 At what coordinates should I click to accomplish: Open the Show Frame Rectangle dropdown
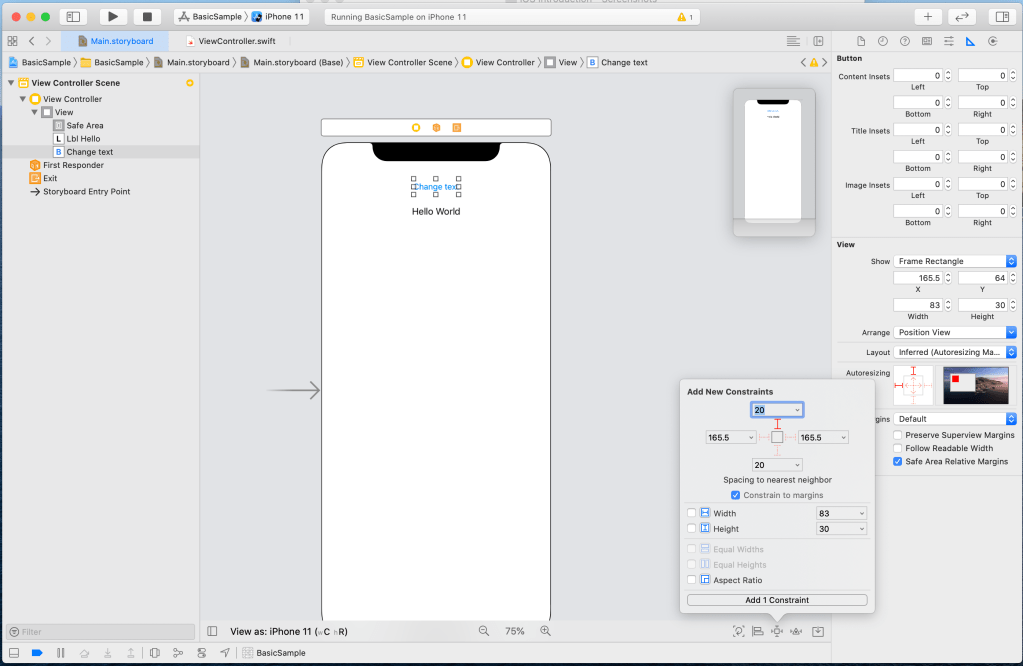point(956,261)
